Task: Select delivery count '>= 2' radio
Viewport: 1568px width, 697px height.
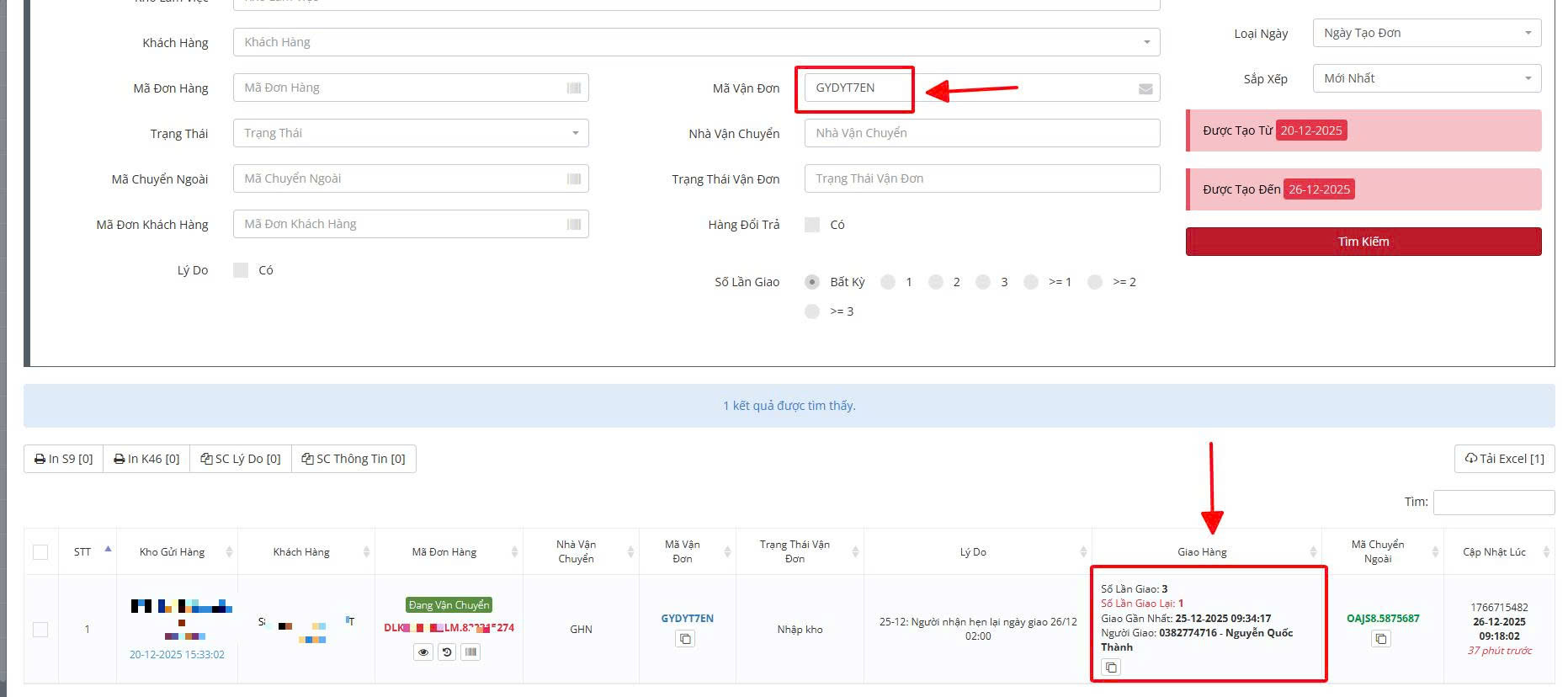Action: tap(1095, 282)
